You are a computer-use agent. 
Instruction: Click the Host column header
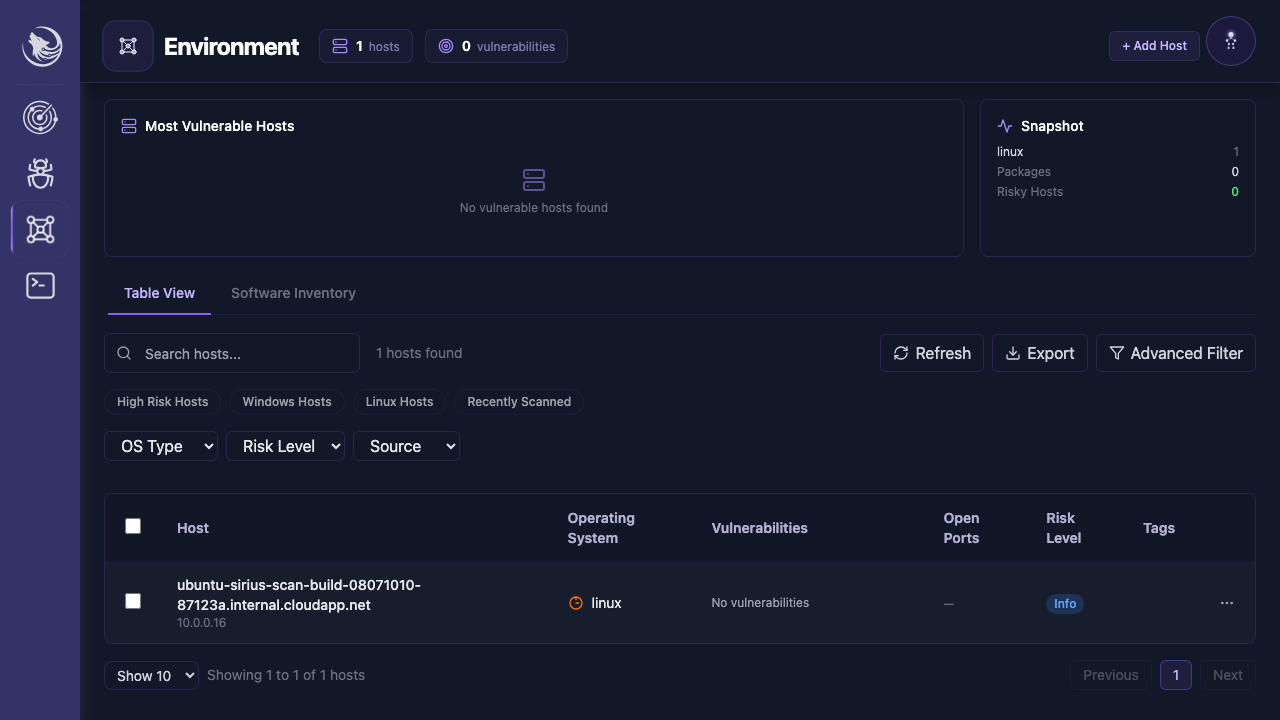[193, 528]
